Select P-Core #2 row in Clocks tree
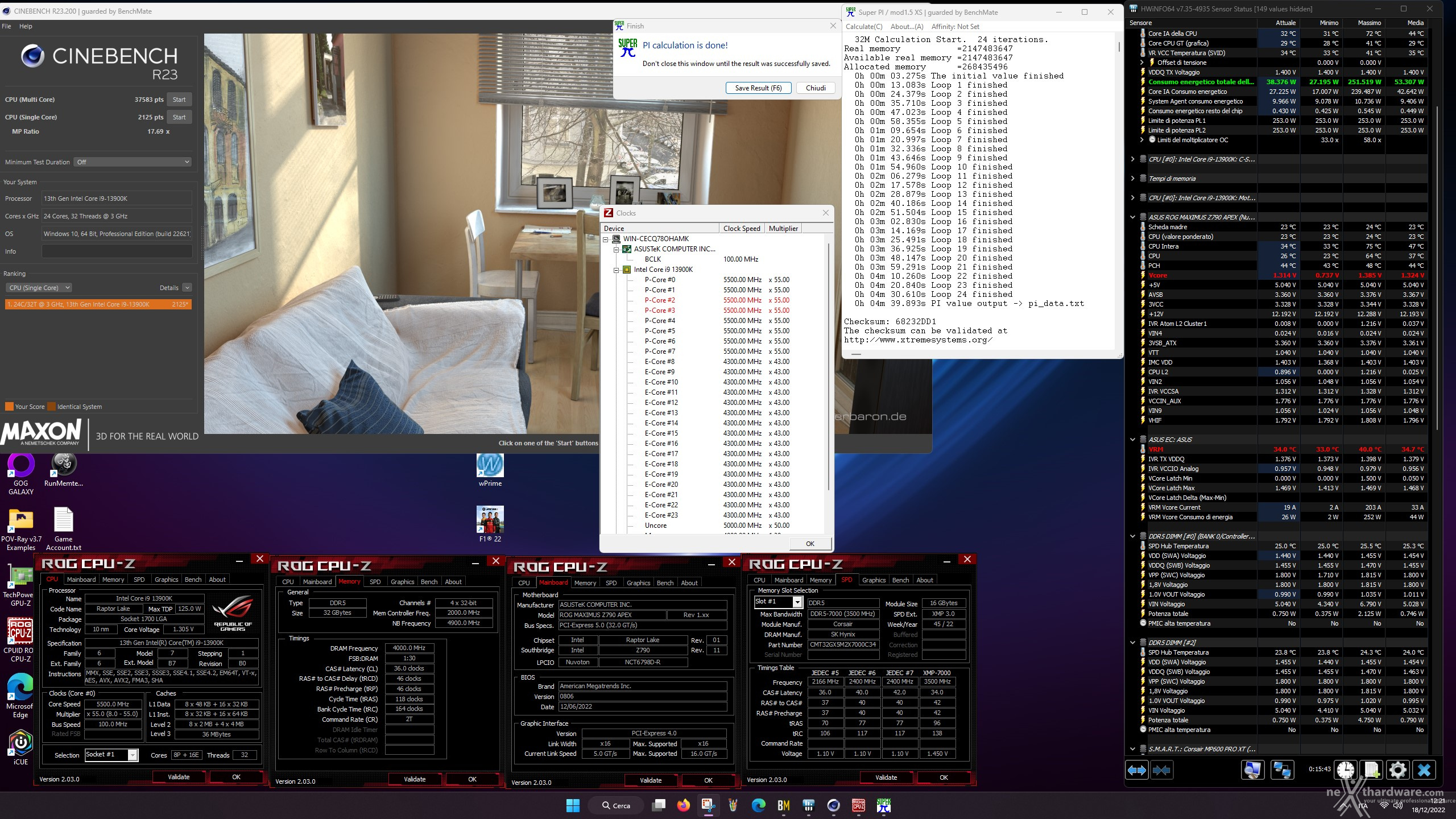Screen dimensions: 1456x819 click(x=660, y=300)
